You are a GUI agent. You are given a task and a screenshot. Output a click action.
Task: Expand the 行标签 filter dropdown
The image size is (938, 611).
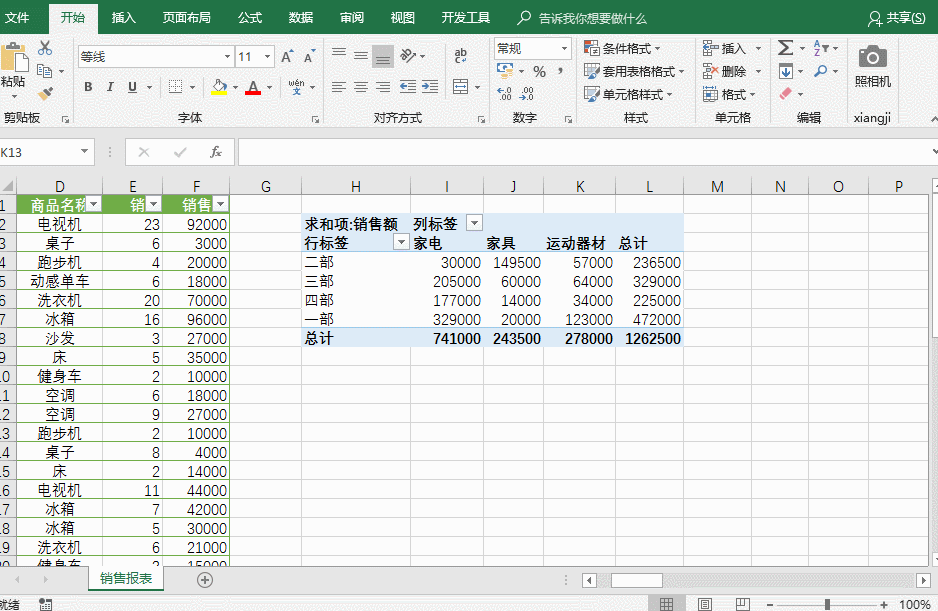(401, 243)
